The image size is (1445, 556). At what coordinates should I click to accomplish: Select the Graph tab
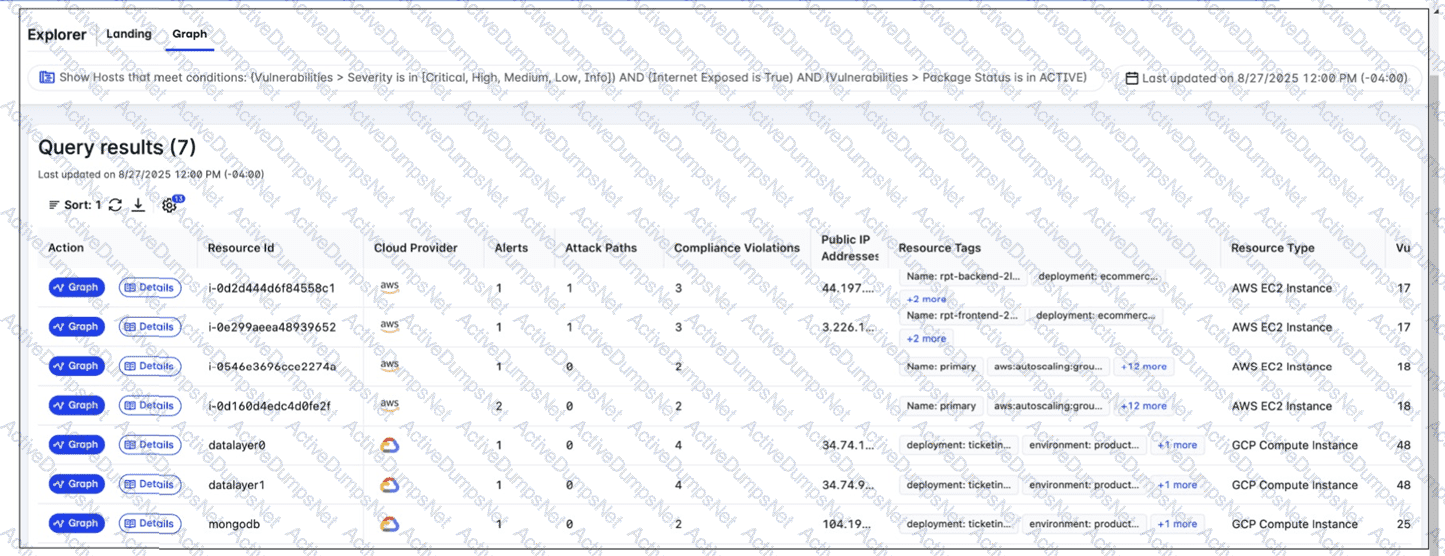(189, 34)
